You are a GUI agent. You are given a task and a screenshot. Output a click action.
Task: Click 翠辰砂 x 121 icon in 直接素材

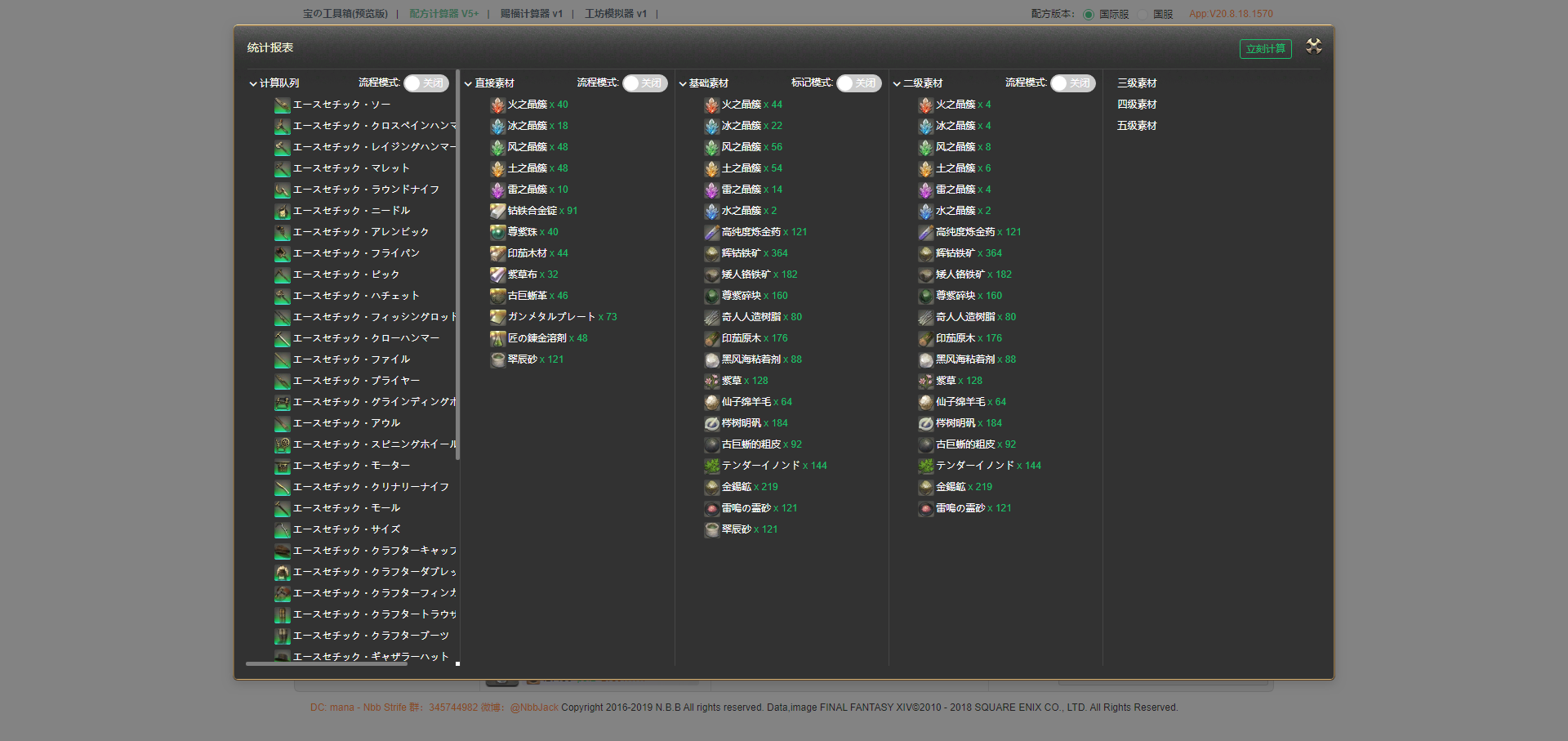(497, 359)
